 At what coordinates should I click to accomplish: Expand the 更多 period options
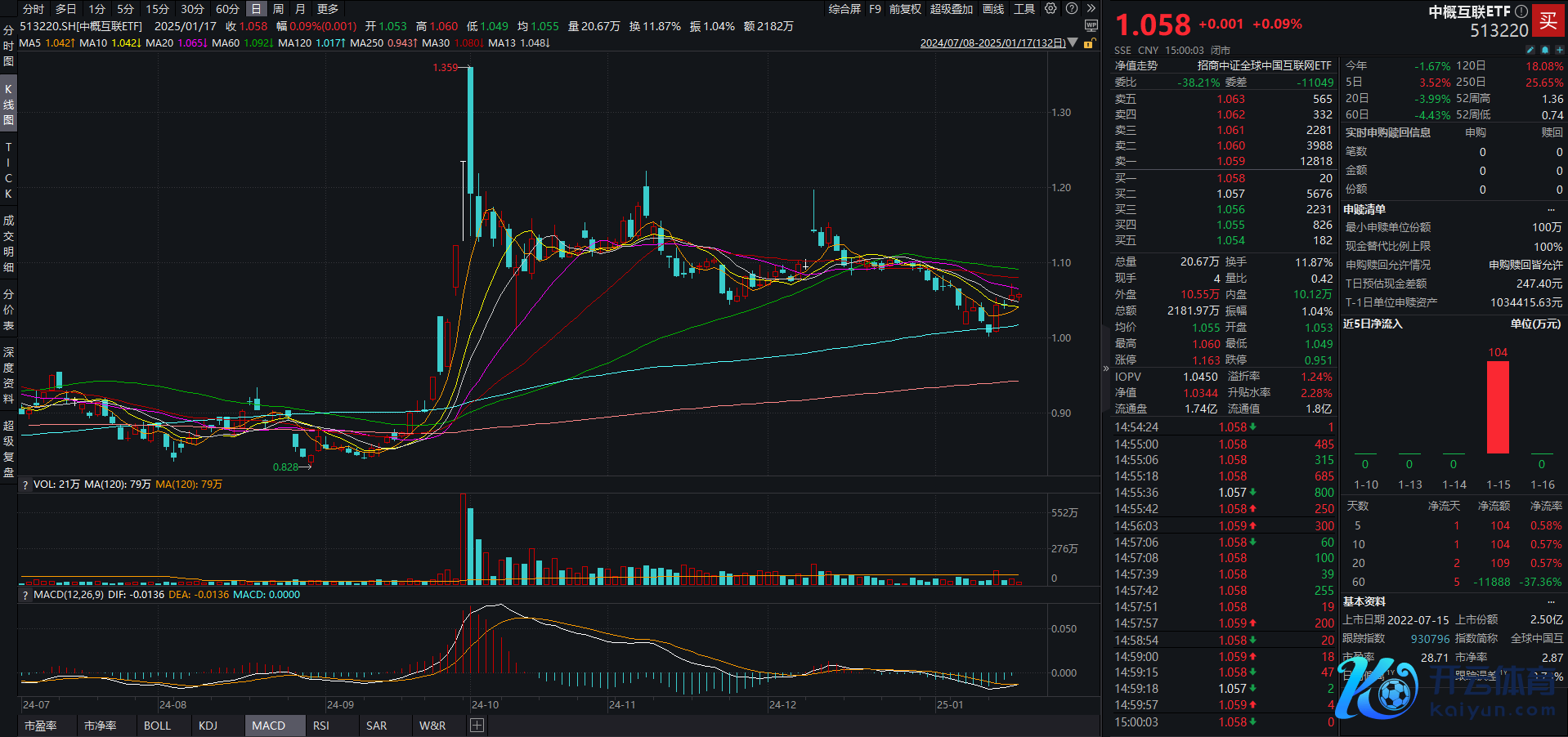pos(328,9)
